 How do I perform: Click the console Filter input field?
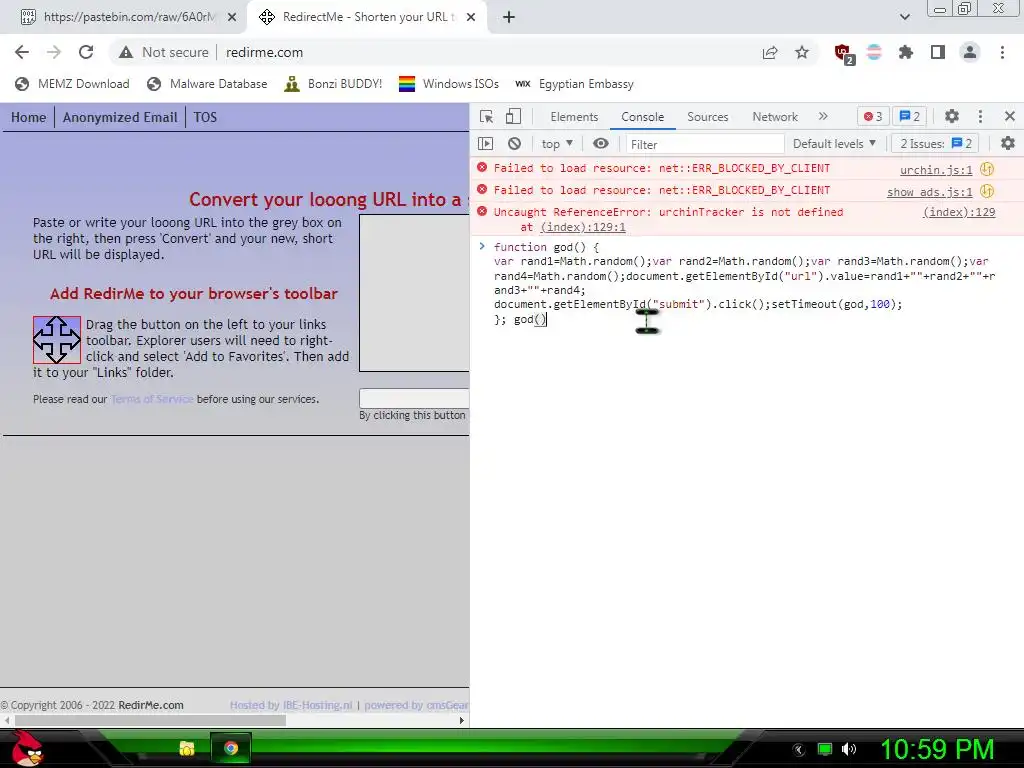[x=705, y=144]
